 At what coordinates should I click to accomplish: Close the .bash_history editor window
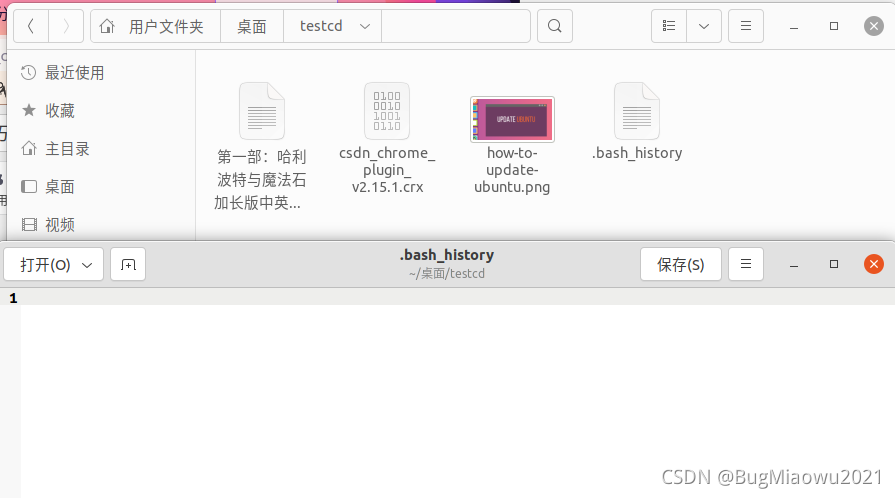(x=874, y=264)
